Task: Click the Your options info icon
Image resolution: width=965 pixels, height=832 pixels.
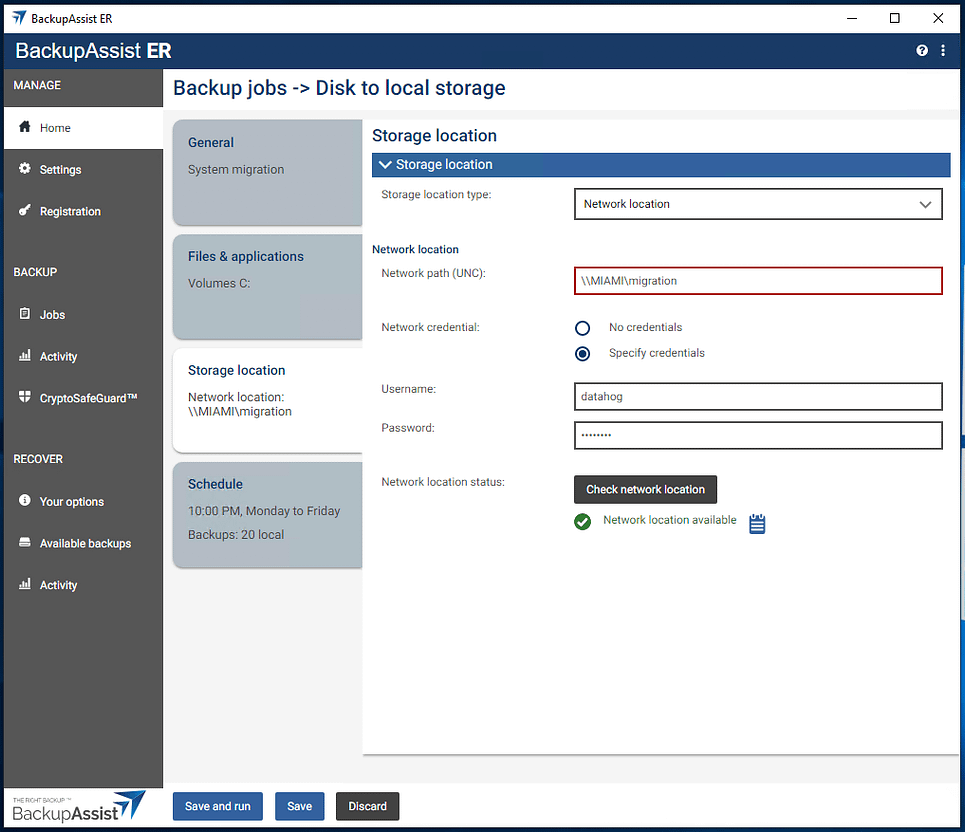Action: point(25,500)
